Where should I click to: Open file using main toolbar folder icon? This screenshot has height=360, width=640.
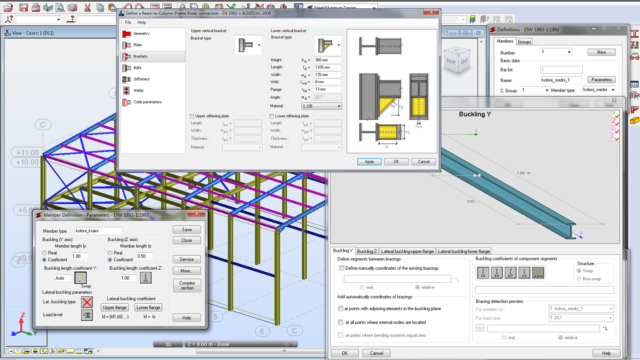8,7
